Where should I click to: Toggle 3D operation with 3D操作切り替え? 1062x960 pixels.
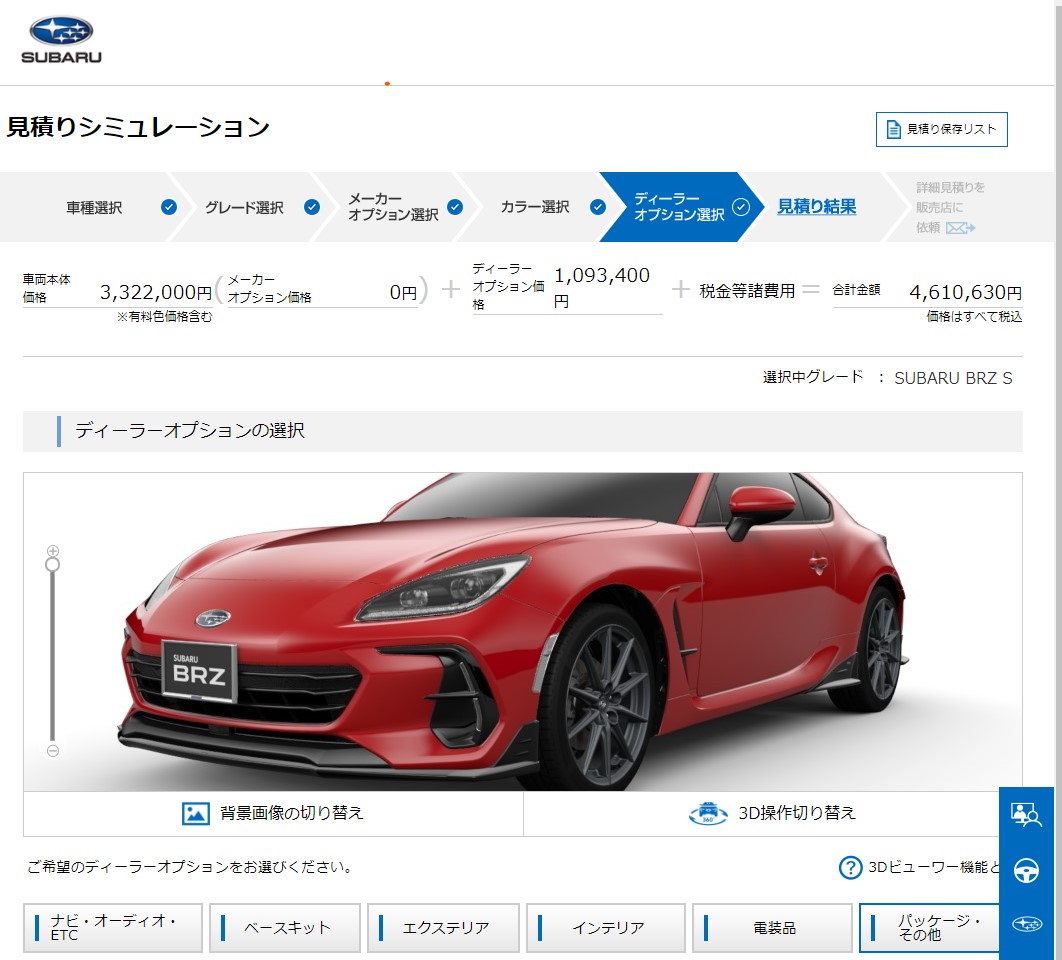tap(773, 813)
